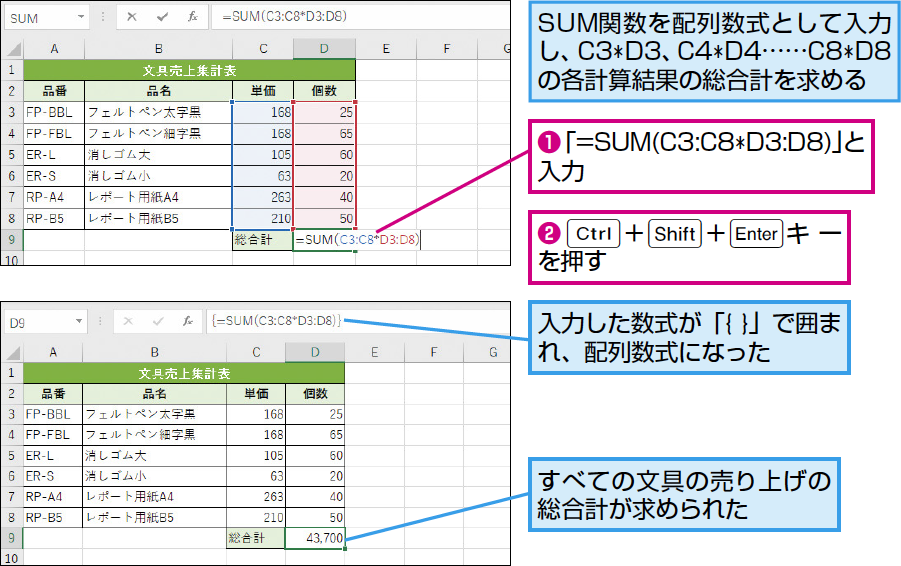
Task: Click the greyed Enter checkmark beside the D9 name box
Action: tap(156, 321)
